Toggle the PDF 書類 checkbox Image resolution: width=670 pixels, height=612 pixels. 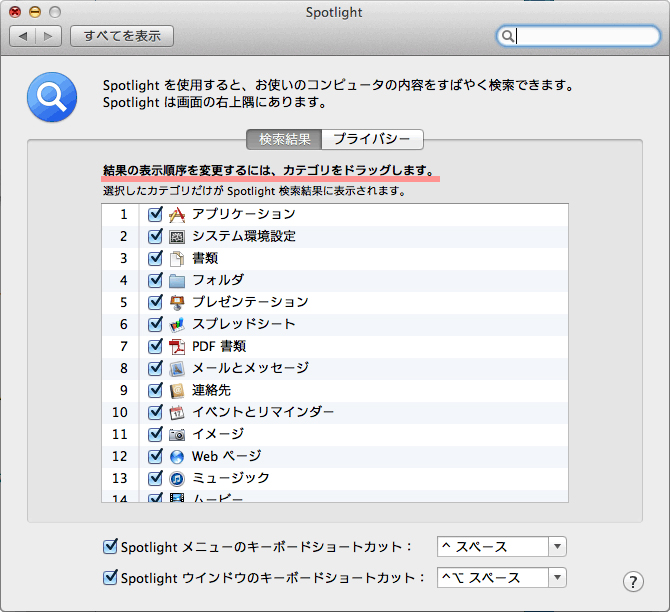pyautogui.click(x=155, y=345)
